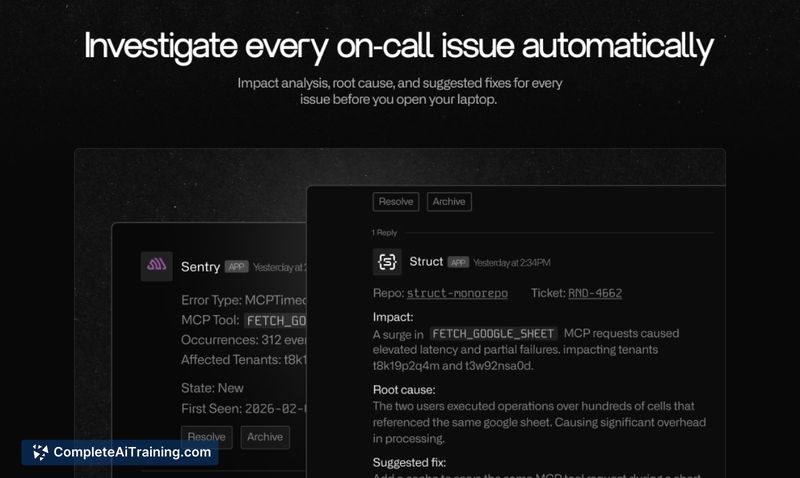Viewport: 800px width, 478px height.
Task: Click the Struct sender name
Action: (426, 262)
